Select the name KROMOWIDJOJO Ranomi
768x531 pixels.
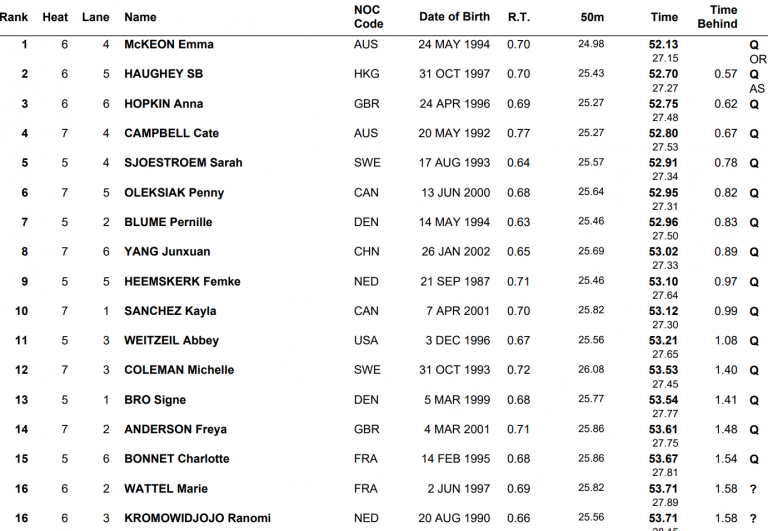tap(197, 518)
